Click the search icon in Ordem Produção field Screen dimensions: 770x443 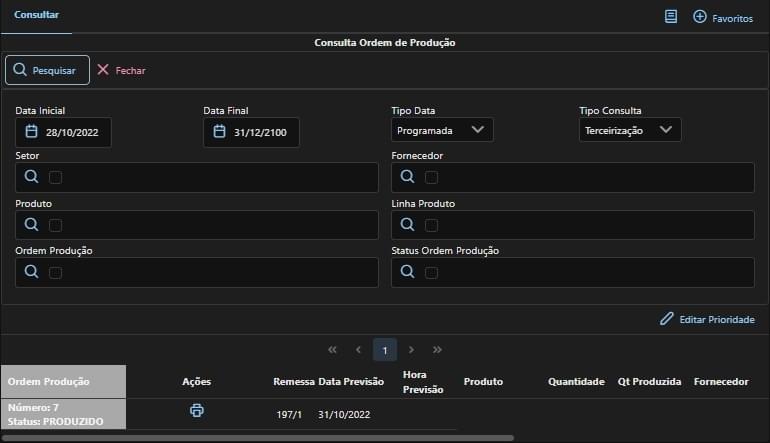pyautogui.click(x=31, y=272)
